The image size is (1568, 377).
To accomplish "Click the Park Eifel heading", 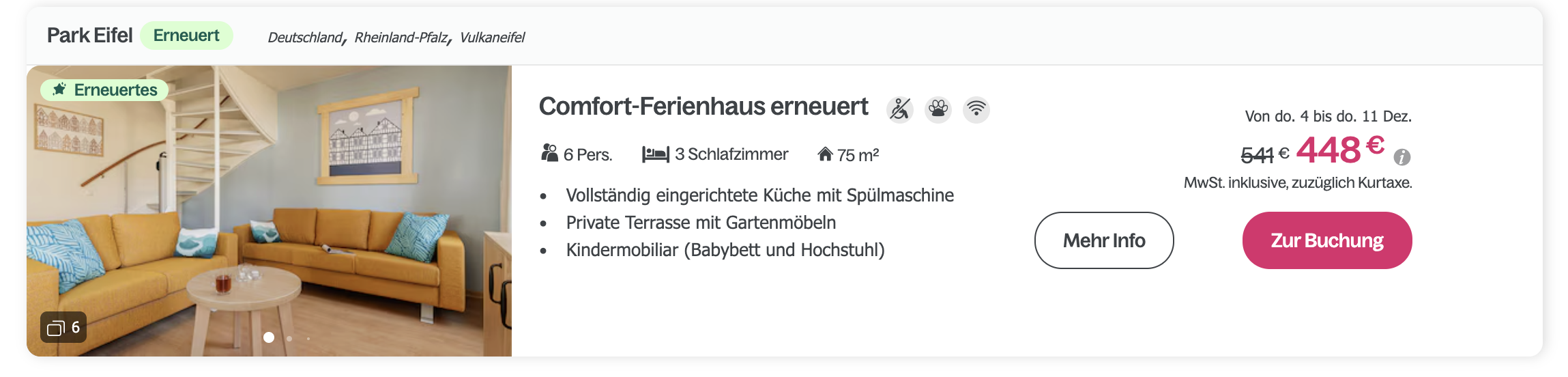I will [x=89, y=36].
